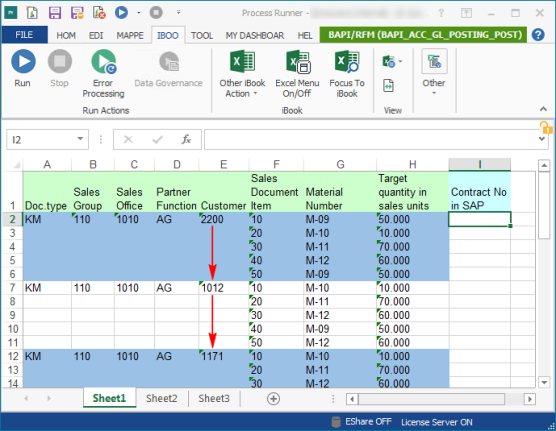Click the Stop button in ribbon

click(59, 68)
